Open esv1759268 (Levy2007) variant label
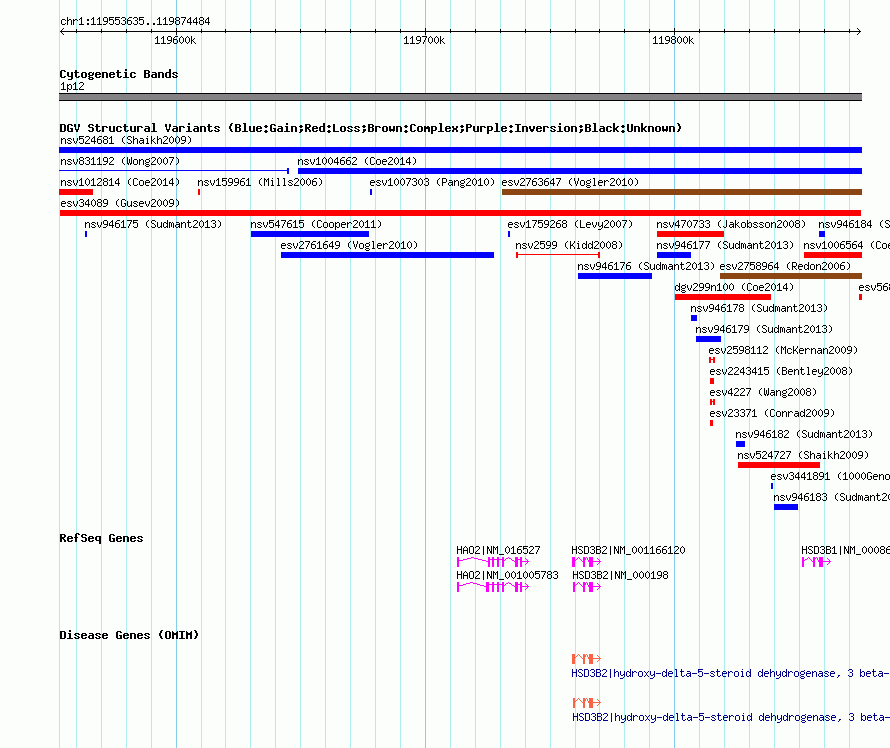 570,224
